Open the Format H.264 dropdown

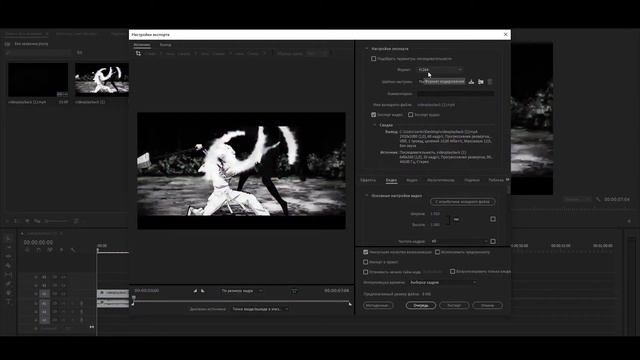point(440,70)
